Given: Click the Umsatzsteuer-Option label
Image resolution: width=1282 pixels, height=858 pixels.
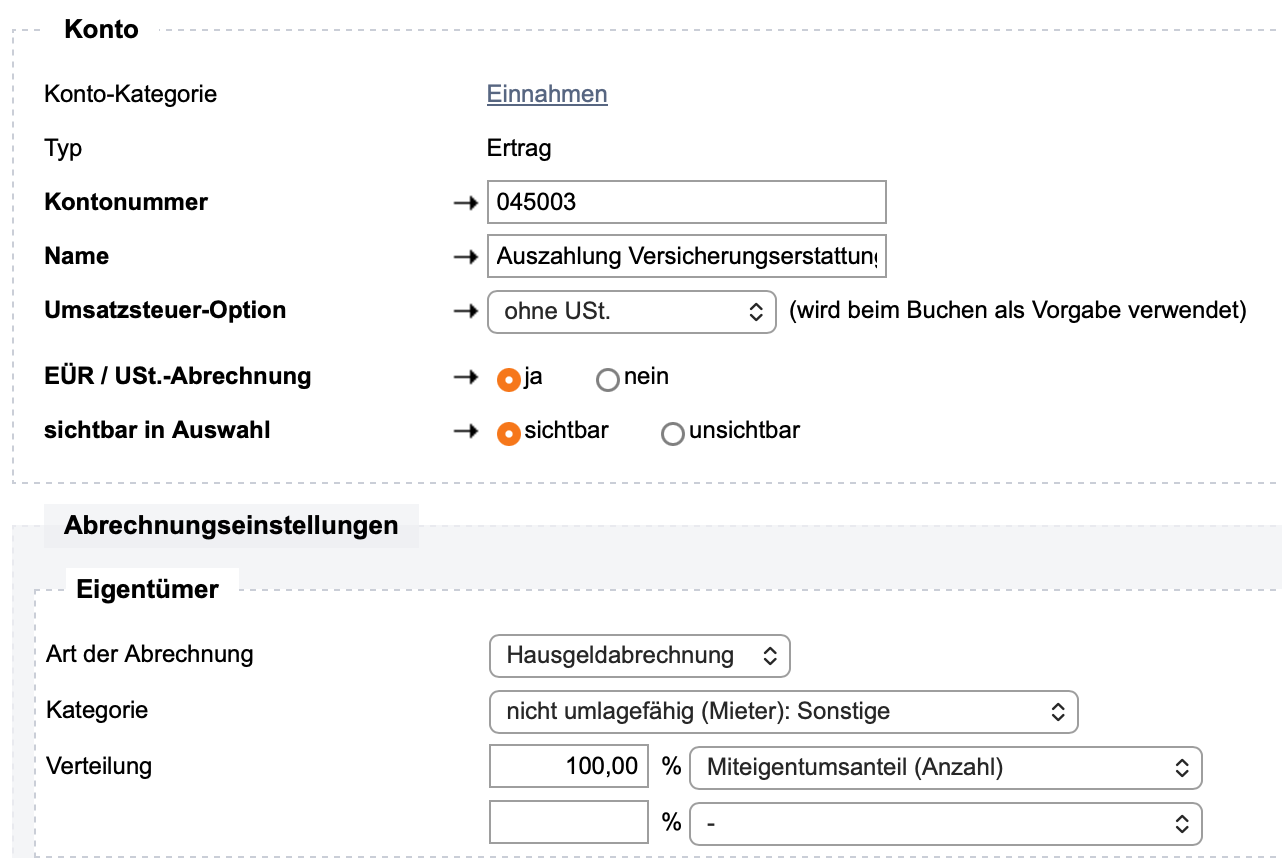Looking at the screenshot, I should point(165,310).
